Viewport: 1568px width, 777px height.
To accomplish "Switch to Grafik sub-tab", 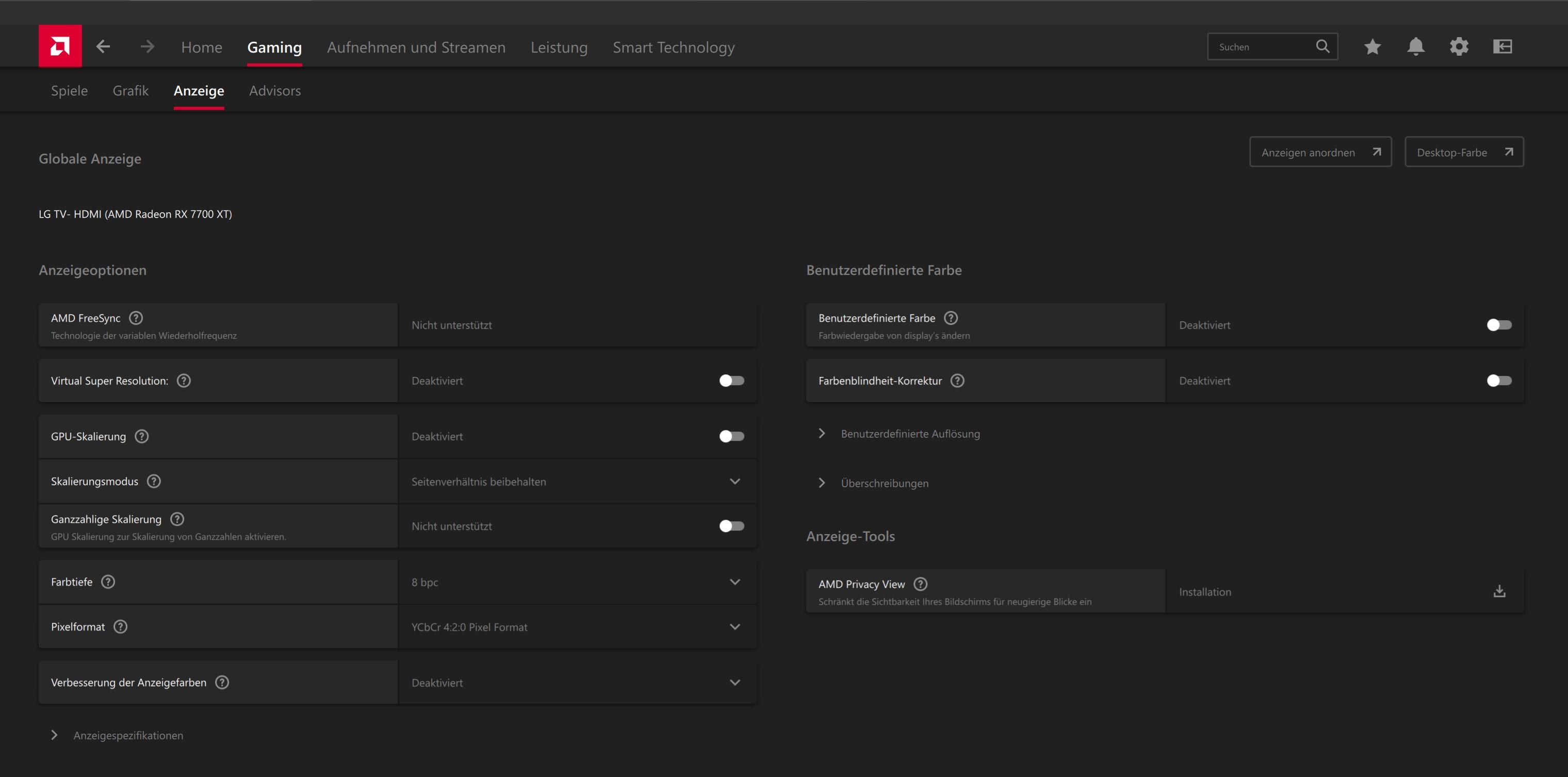I will coord(130,91).
